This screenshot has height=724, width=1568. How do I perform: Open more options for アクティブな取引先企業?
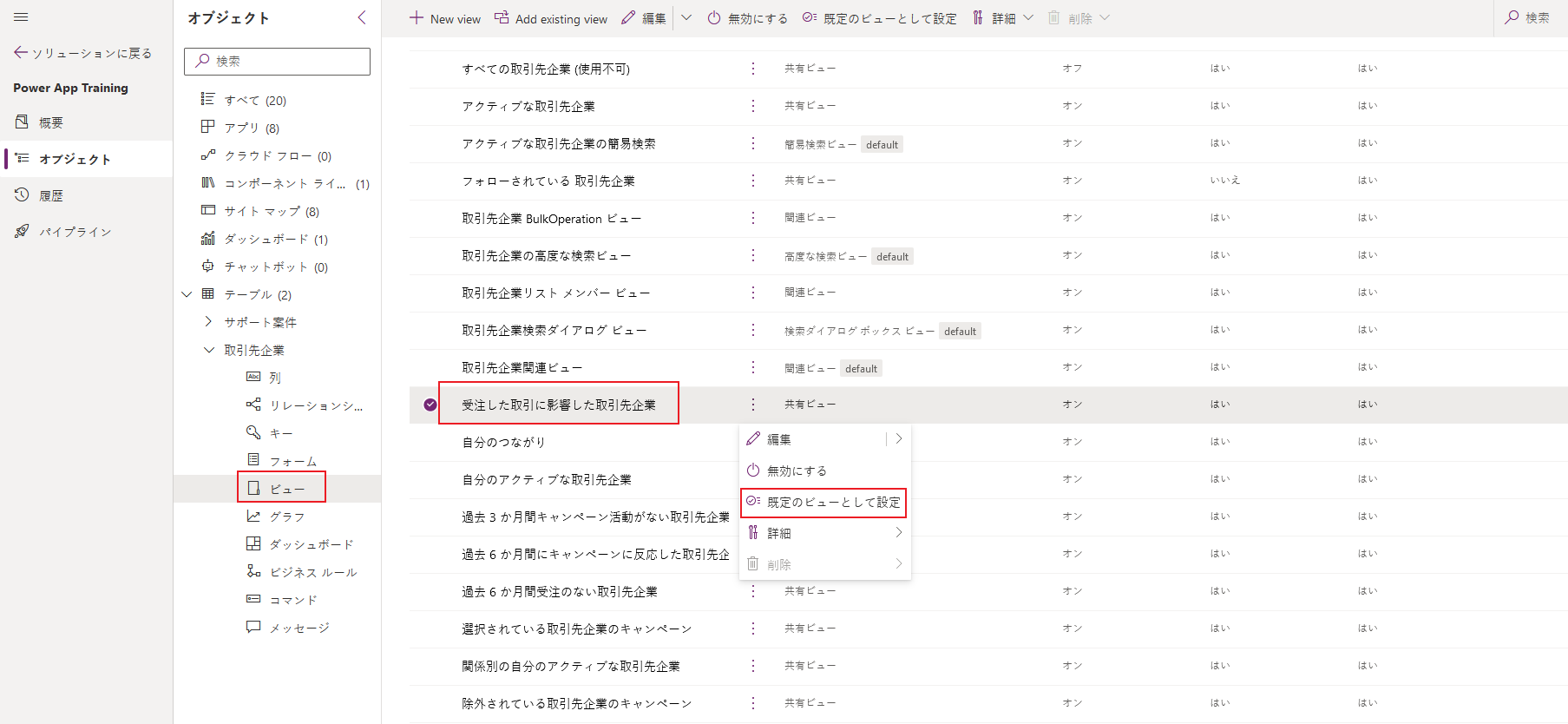752,106
